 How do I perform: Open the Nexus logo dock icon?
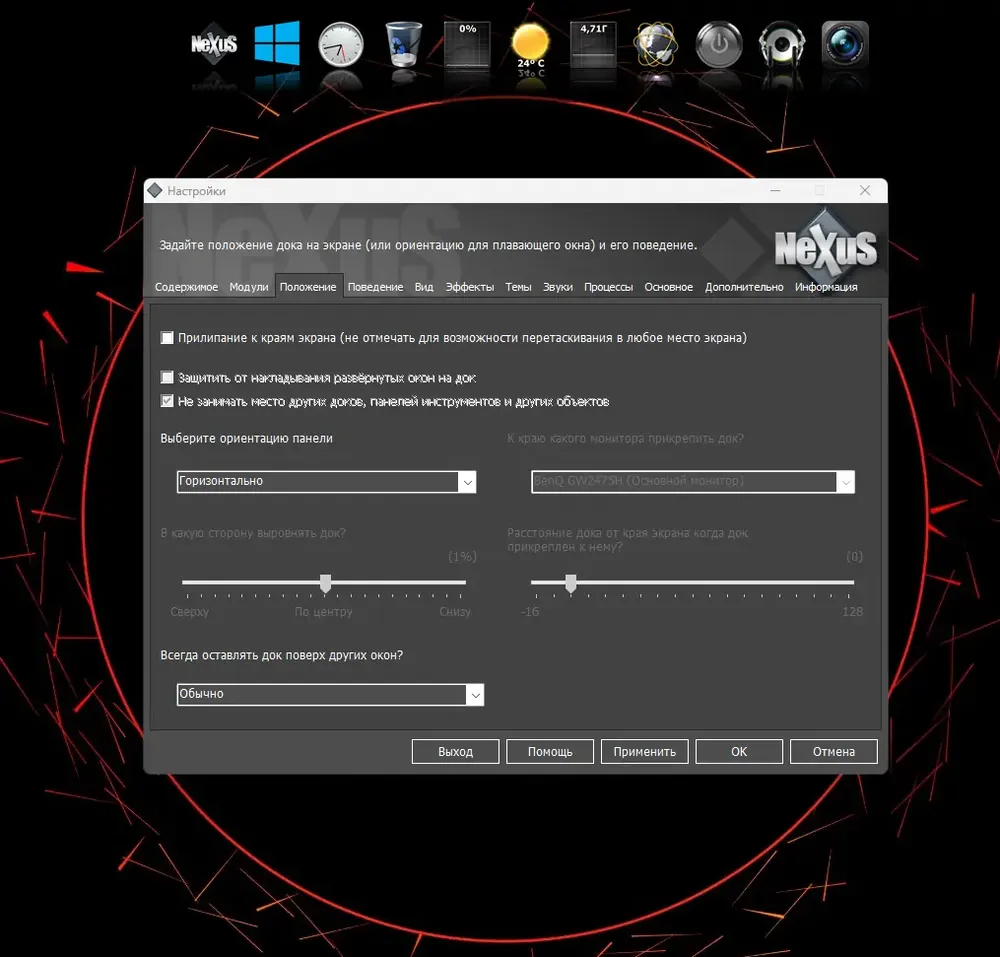214,44
